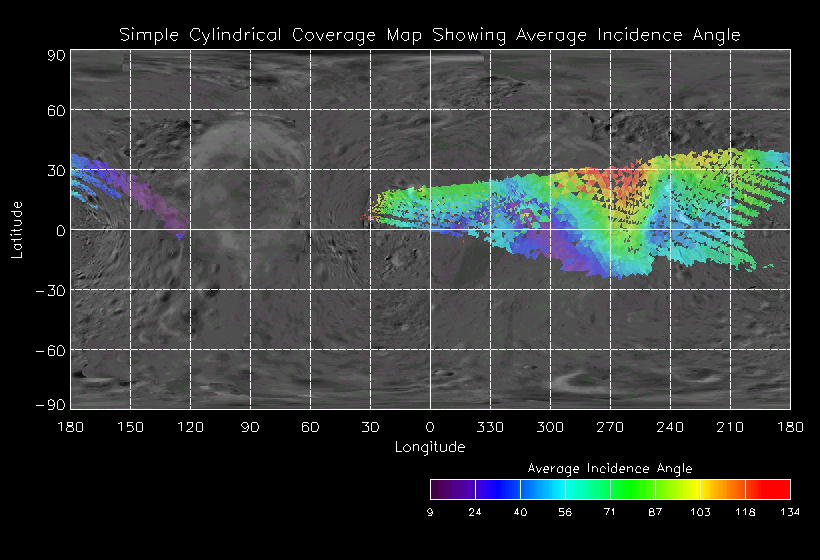The image size is (820, 560).
Task: Click the longitude tick label '210'
Action: [730, 427]
